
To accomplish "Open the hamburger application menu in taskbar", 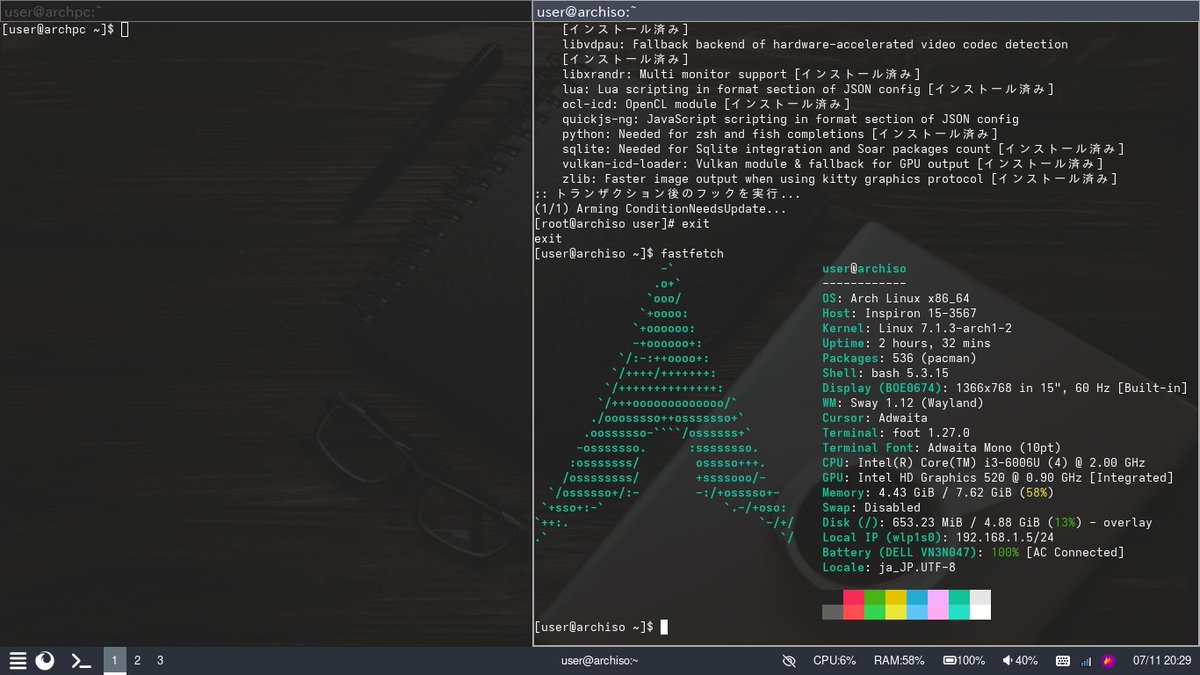I will click(17, 660).
